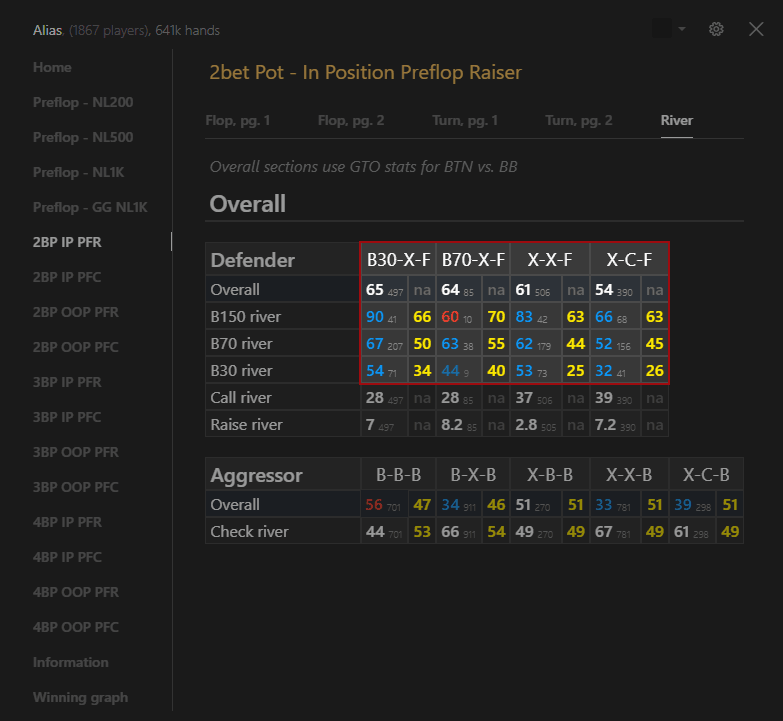Click the 83 value in B150 river row
The height and width of the screenshot is (721, 783).
pos(524,317)
